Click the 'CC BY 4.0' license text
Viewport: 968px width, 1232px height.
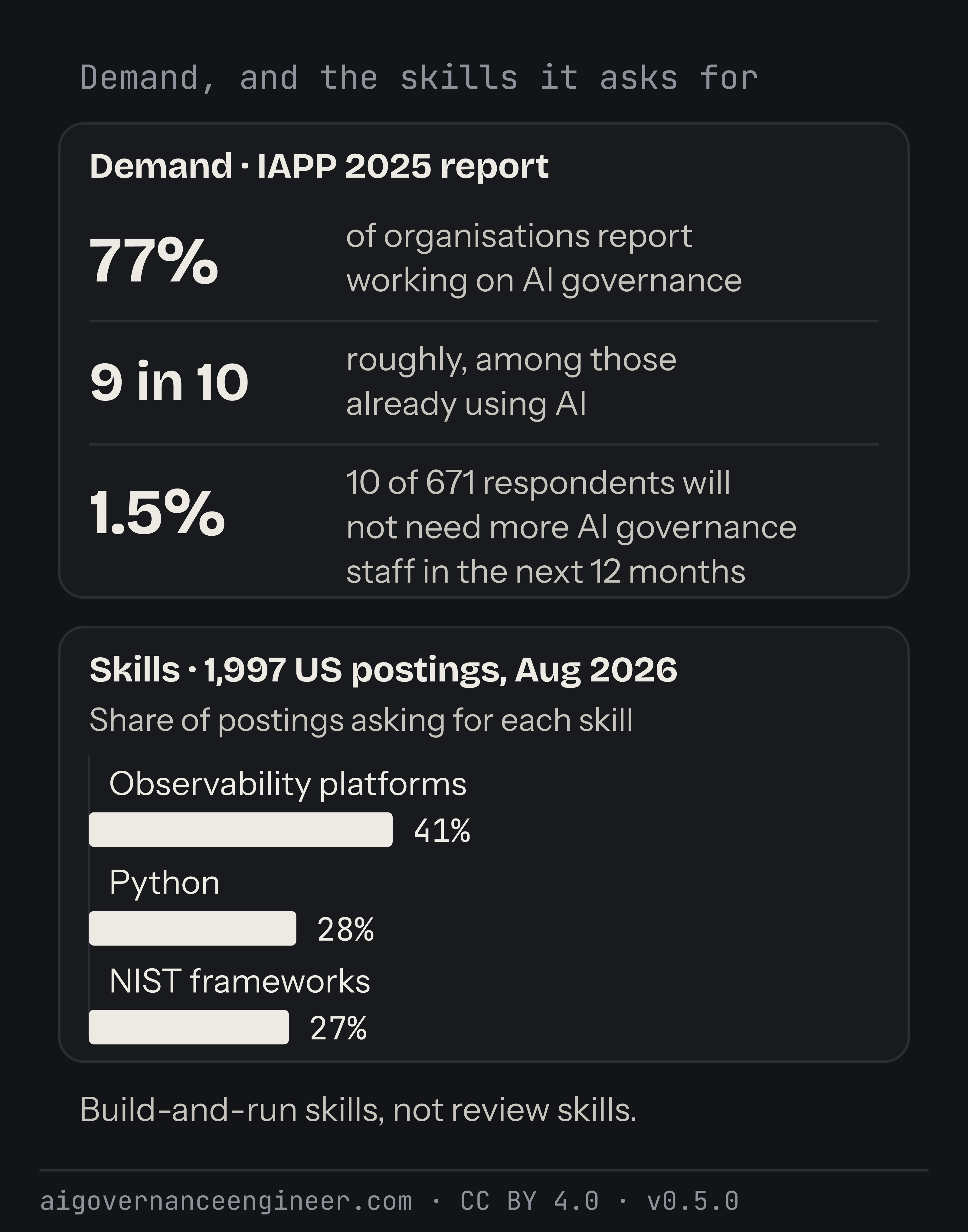[x=529, y=1201]
